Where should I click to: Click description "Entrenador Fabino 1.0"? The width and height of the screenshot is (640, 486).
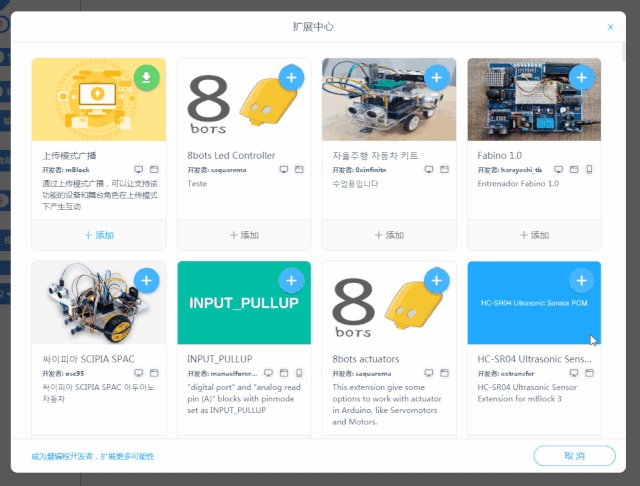518,184
